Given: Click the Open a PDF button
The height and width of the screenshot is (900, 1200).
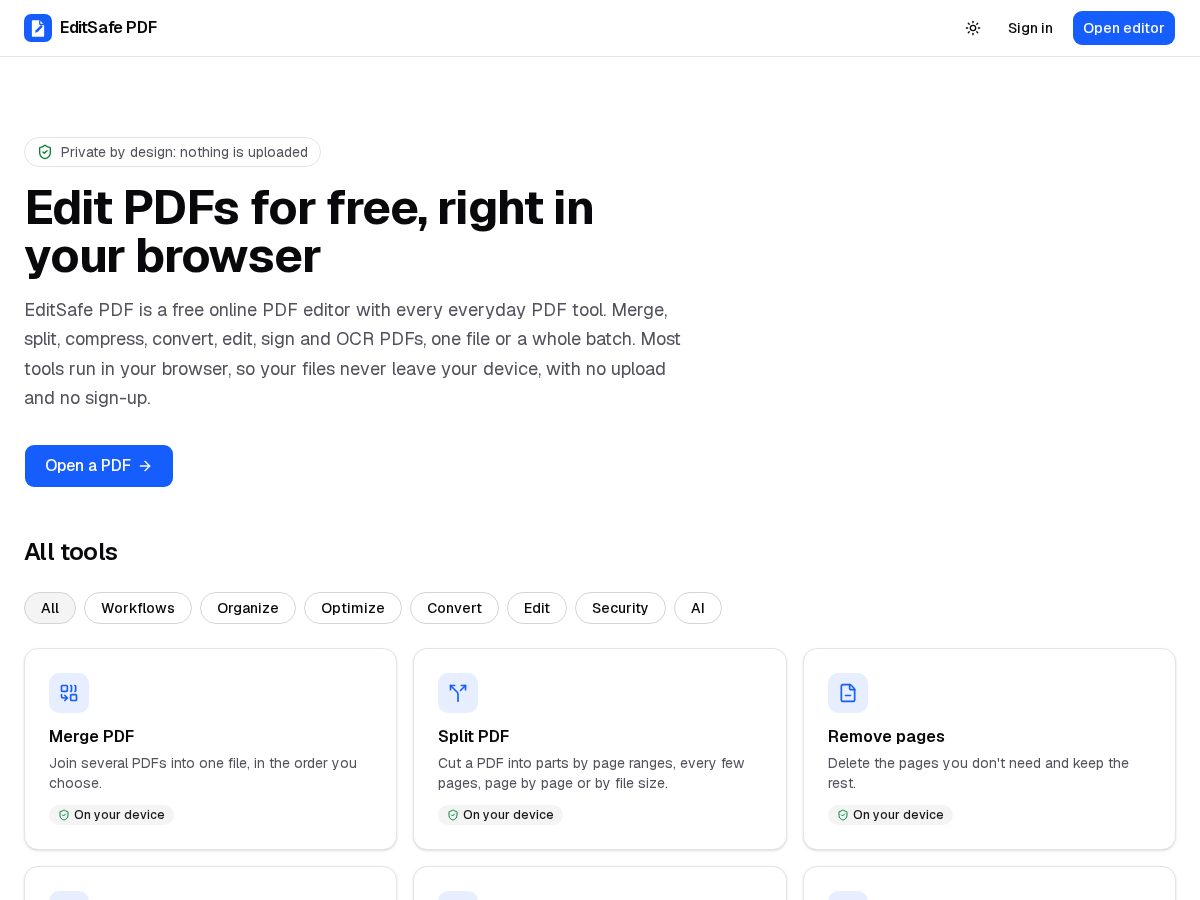Looking at the screenshot, I should click(99, 466).
